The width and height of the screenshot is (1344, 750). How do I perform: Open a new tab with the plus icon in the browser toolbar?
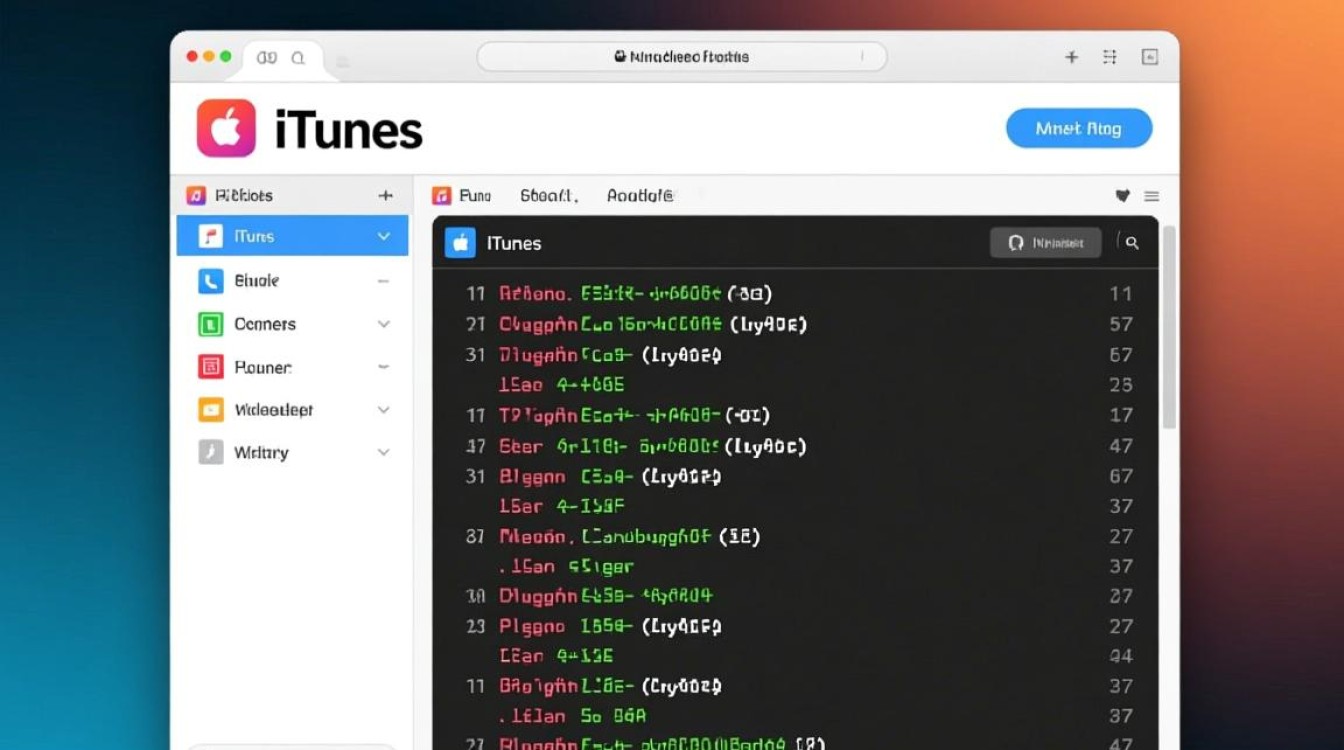[x=1071, y=57]
